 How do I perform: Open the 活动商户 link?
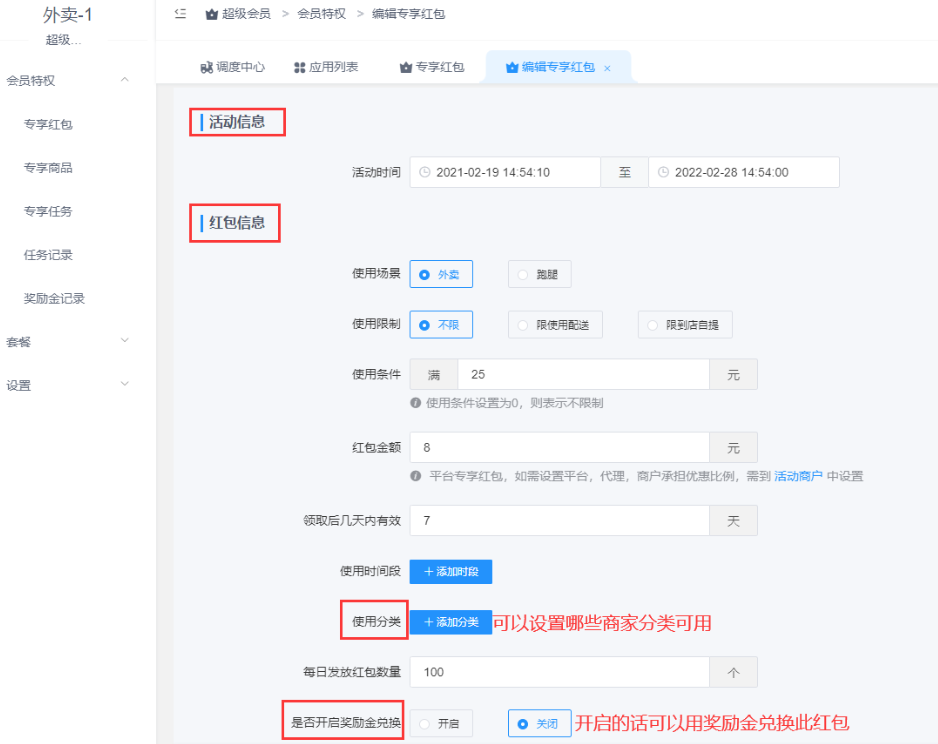click(x=798, y=476)
